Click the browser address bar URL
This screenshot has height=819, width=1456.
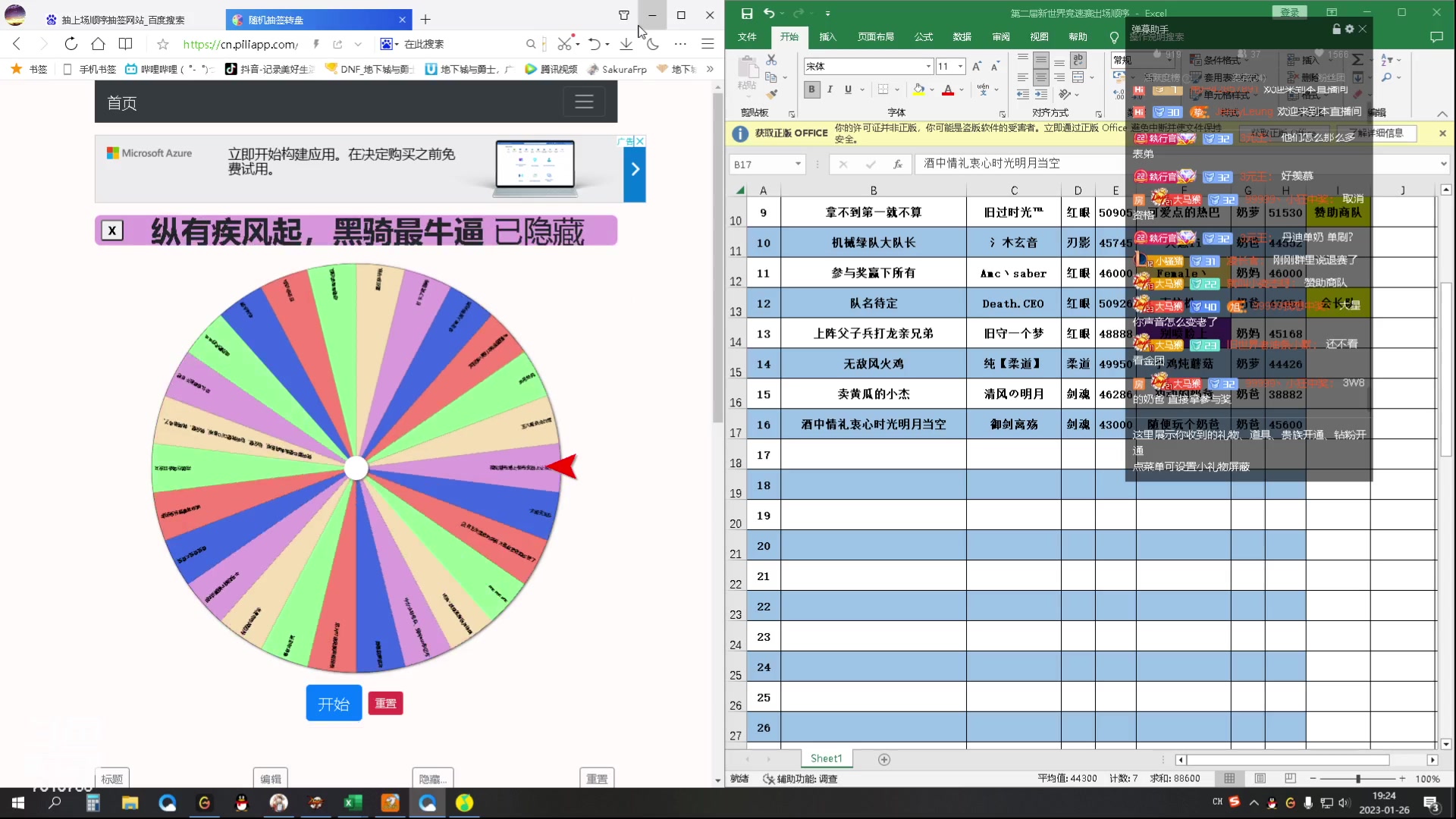click(240, 44)
